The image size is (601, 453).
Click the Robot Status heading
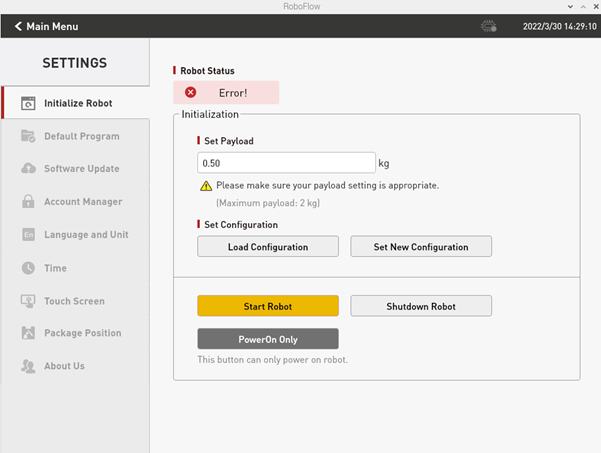[x=207, y=71]
